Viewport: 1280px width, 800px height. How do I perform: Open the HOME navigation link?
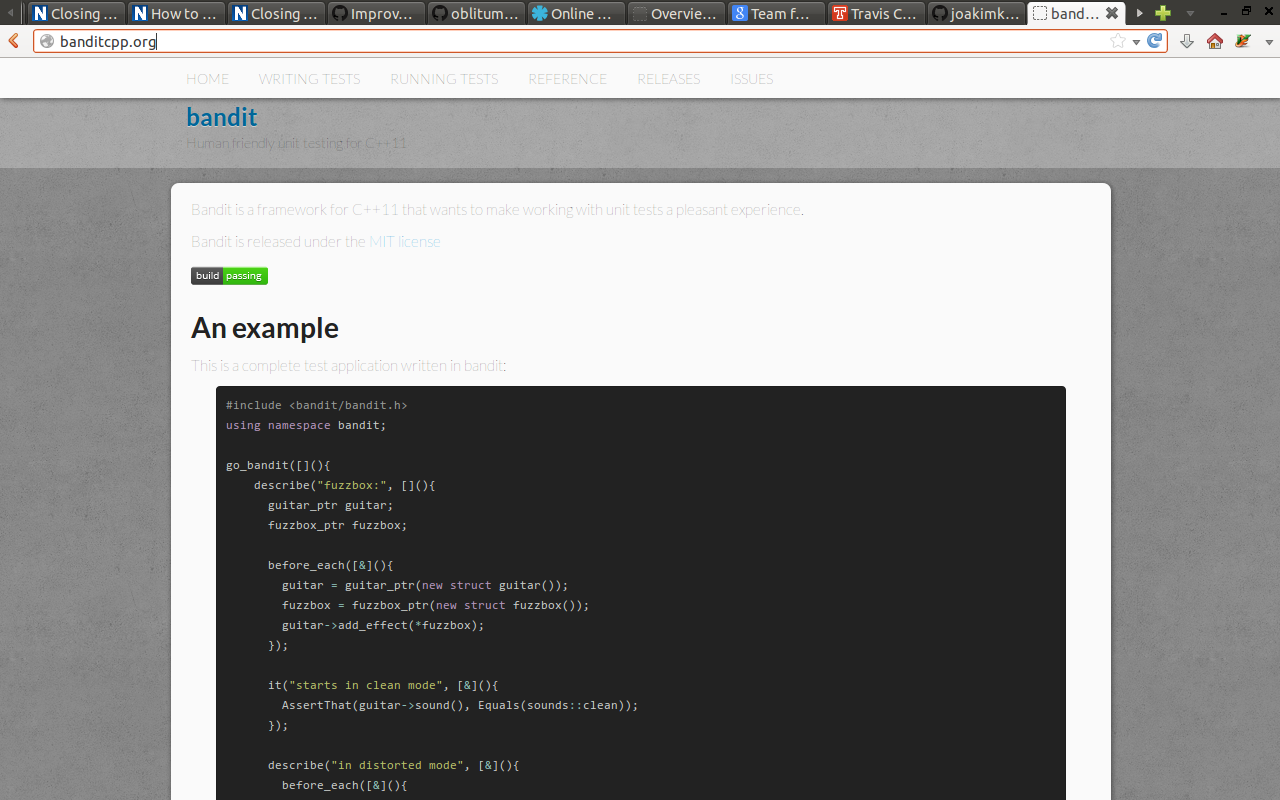pyautogui.click(x=208, y=79)
